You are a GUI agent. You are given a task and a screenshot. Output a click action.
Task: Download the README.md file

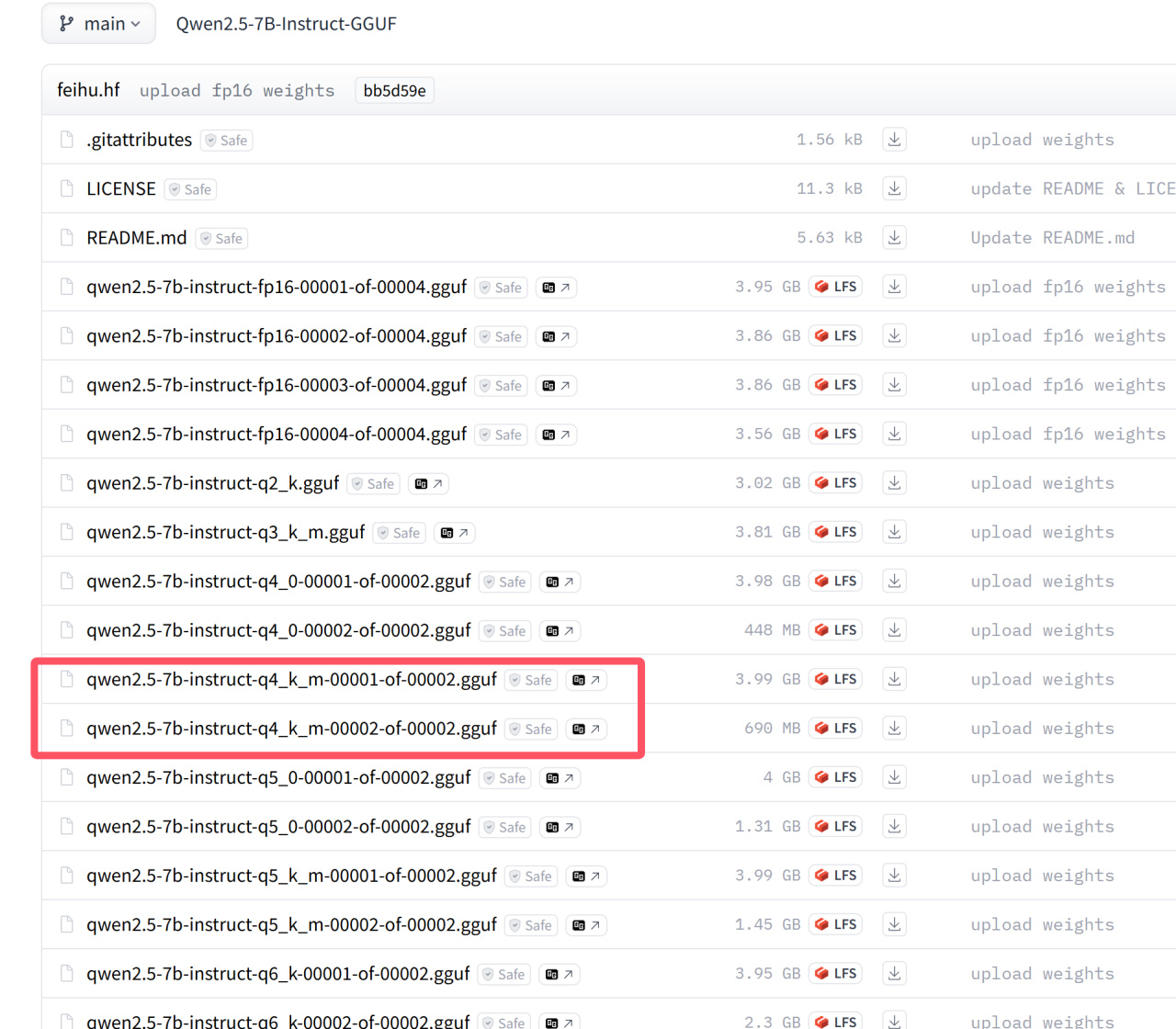[894, 238]
